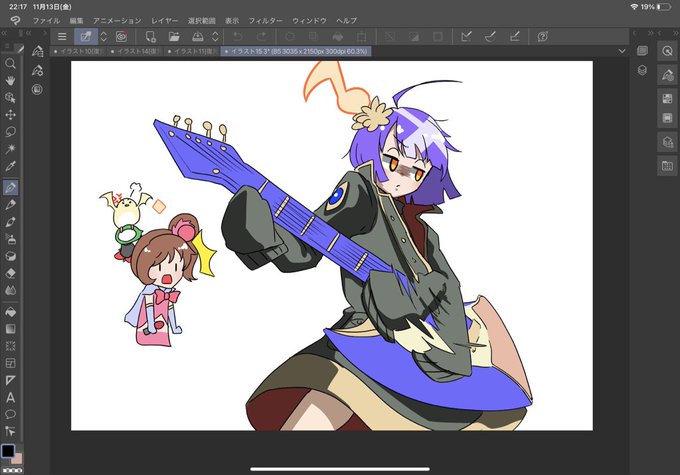Switch to the イラスト11 canvas tab

(192, 51)
